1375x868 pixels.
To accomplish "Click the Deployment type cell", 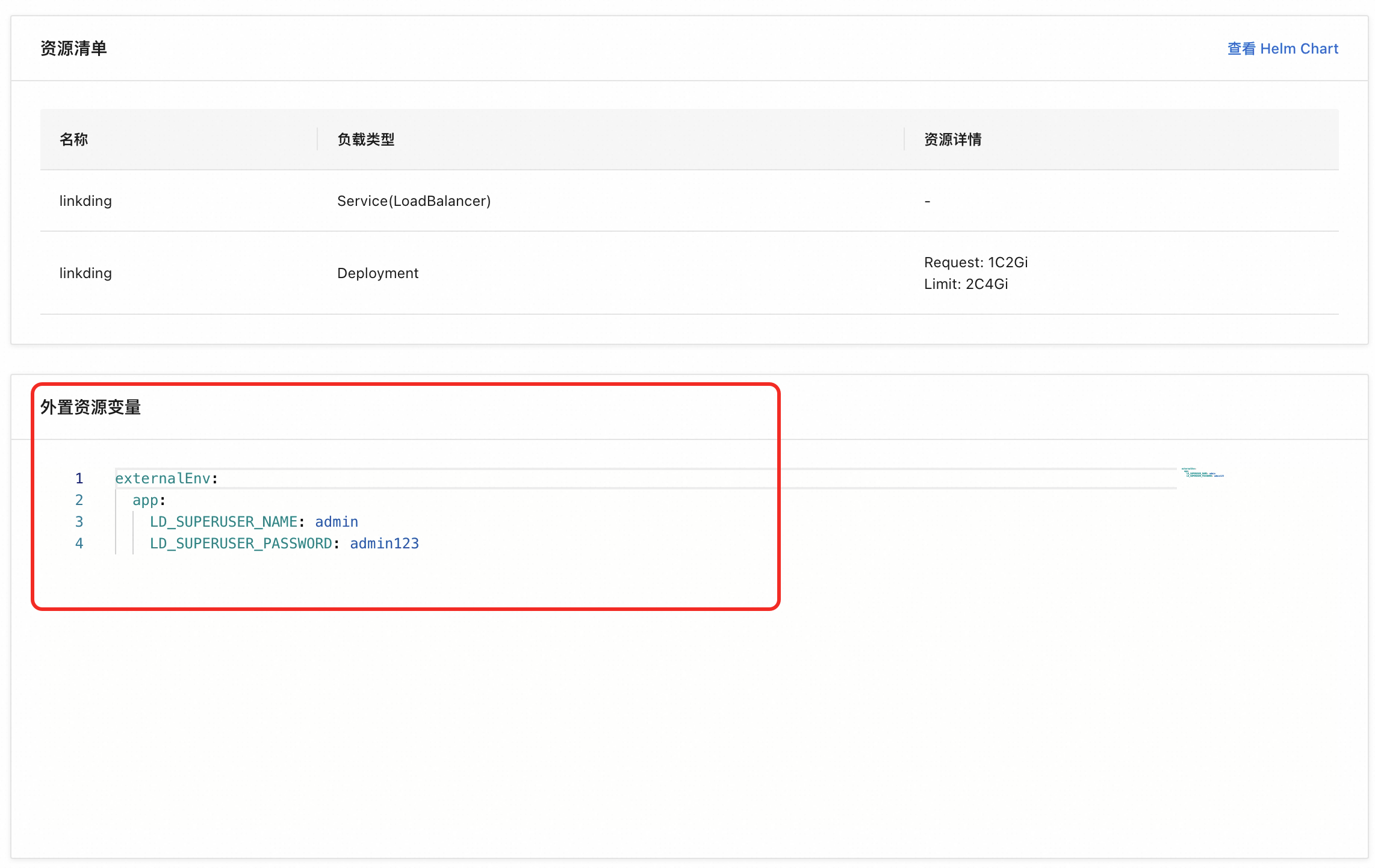I will (x=377, y=273).
